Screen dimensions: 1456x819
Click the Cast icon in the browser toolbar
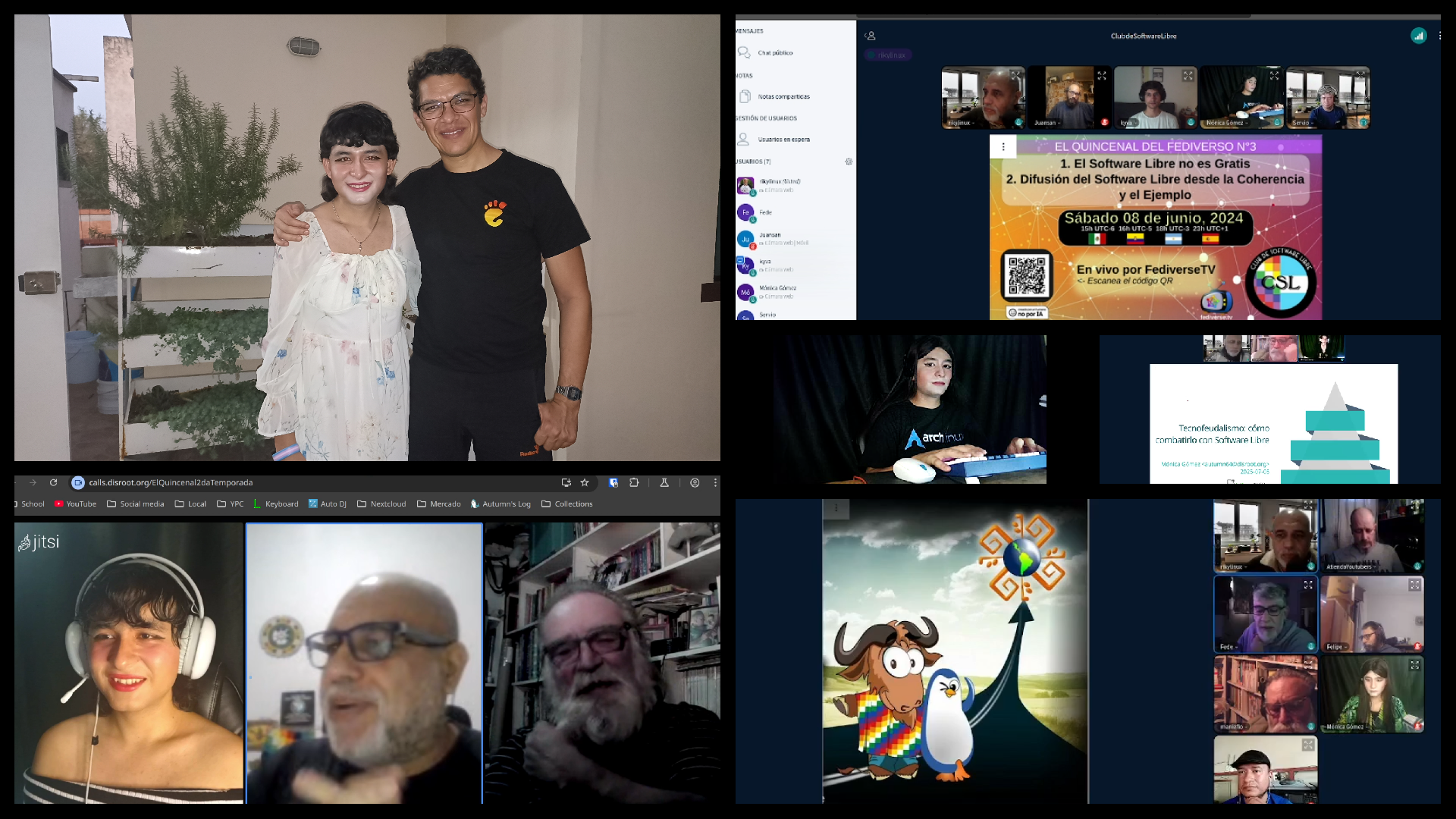coord(566,483)
